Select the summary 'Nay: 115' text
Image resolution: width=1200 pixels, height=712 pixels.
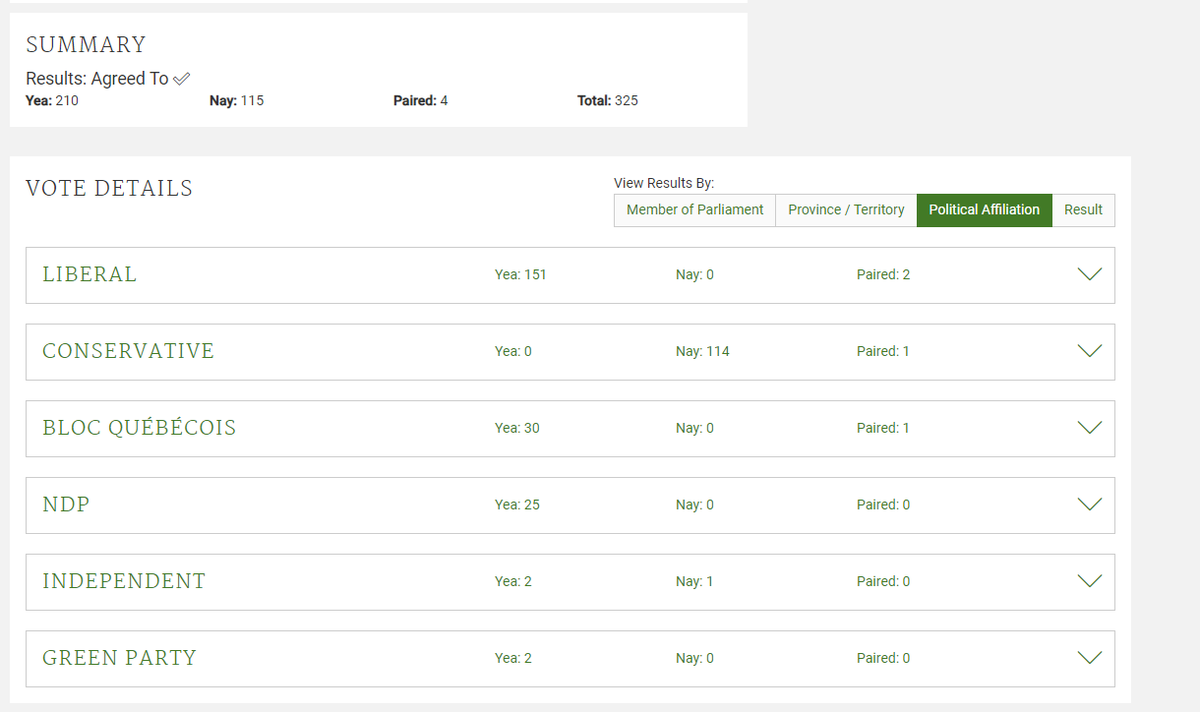pyautogui.click(x=237, y=100)
